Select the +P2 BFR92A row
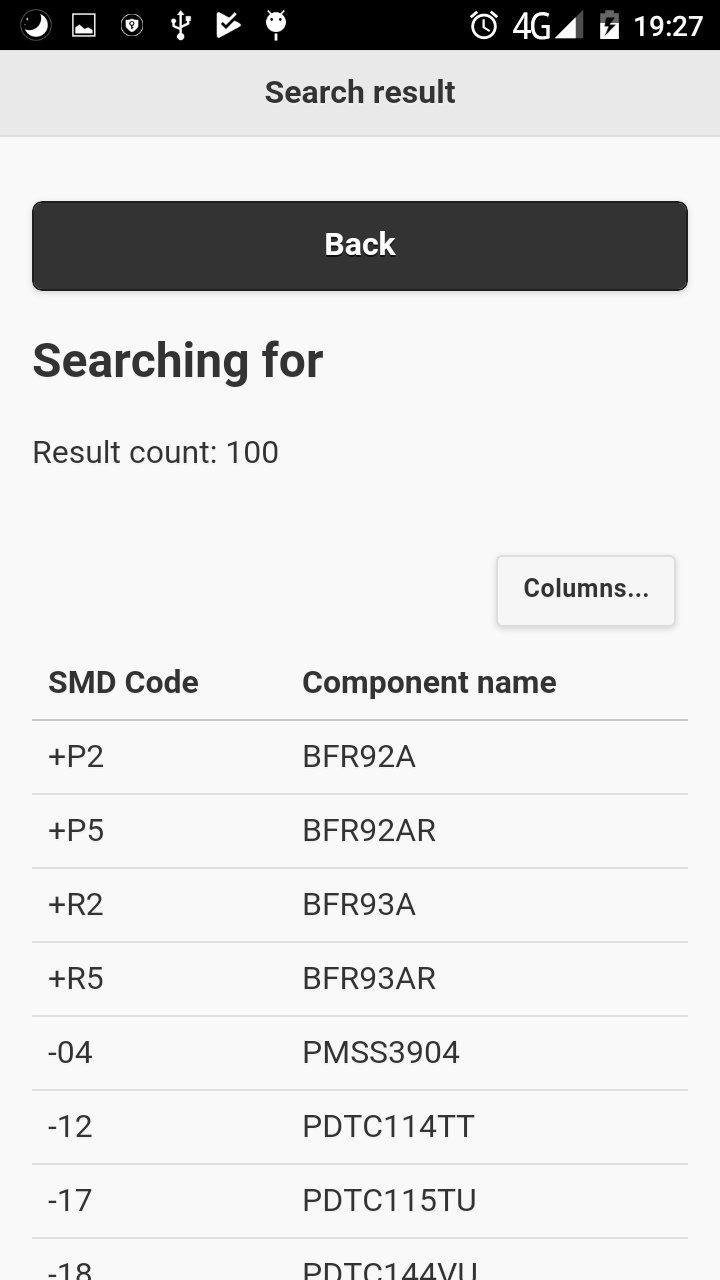 (360, 757)
